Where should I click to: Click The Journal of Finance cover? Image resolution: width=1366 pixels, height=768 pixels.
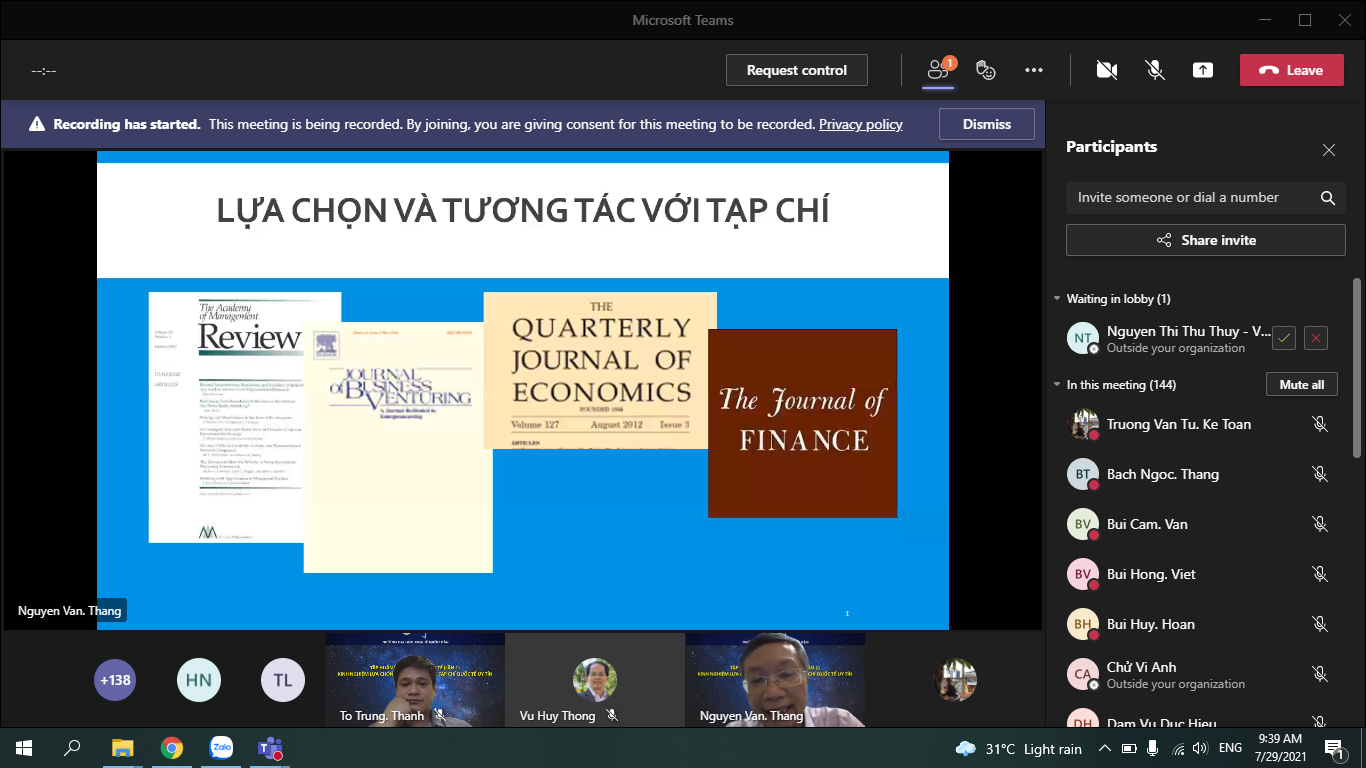pos(802,423)
